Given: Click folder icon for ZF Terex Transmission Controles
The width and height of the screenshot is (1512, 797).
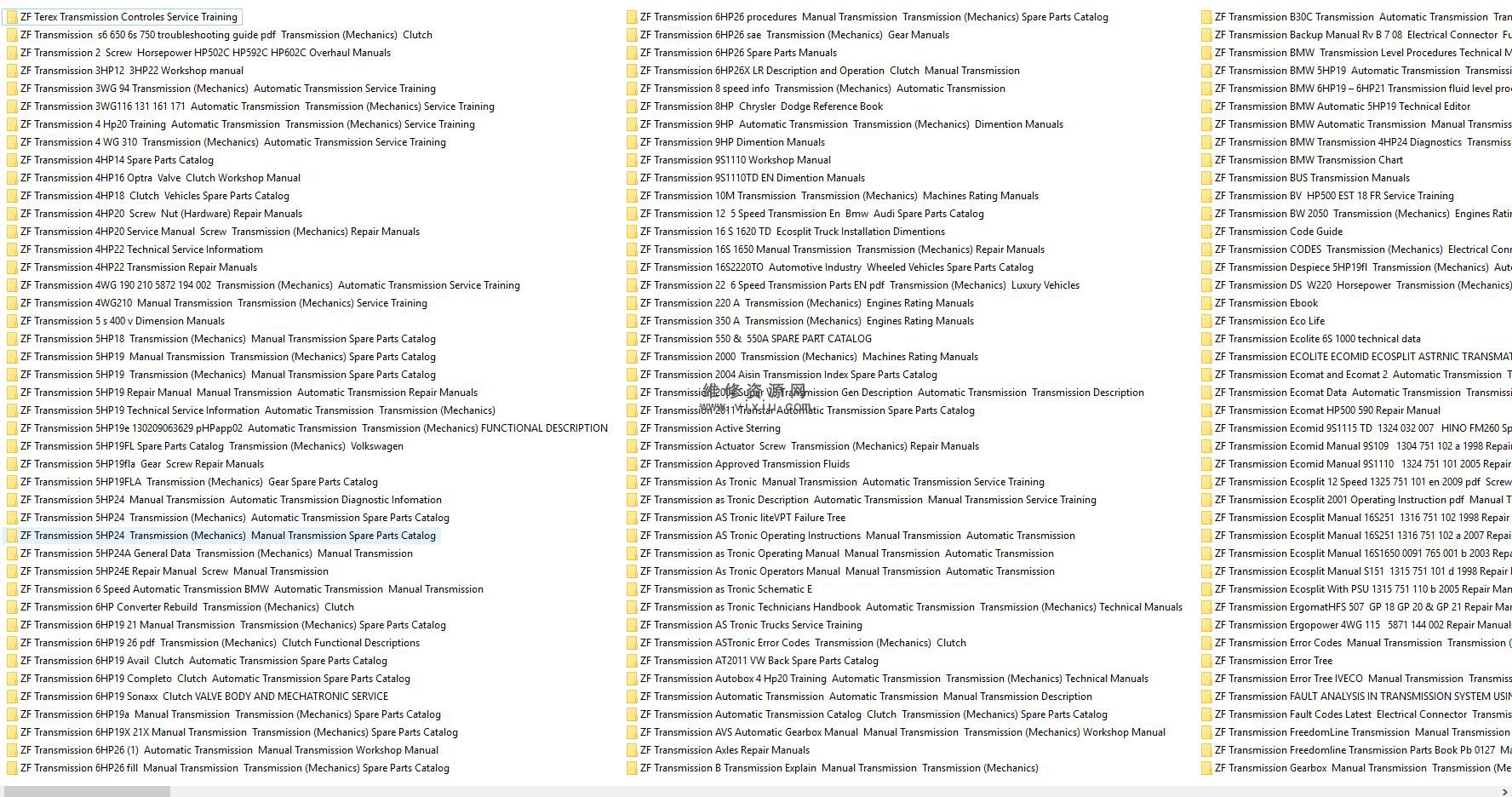Looking at the screenshot, I should [12, 17].
